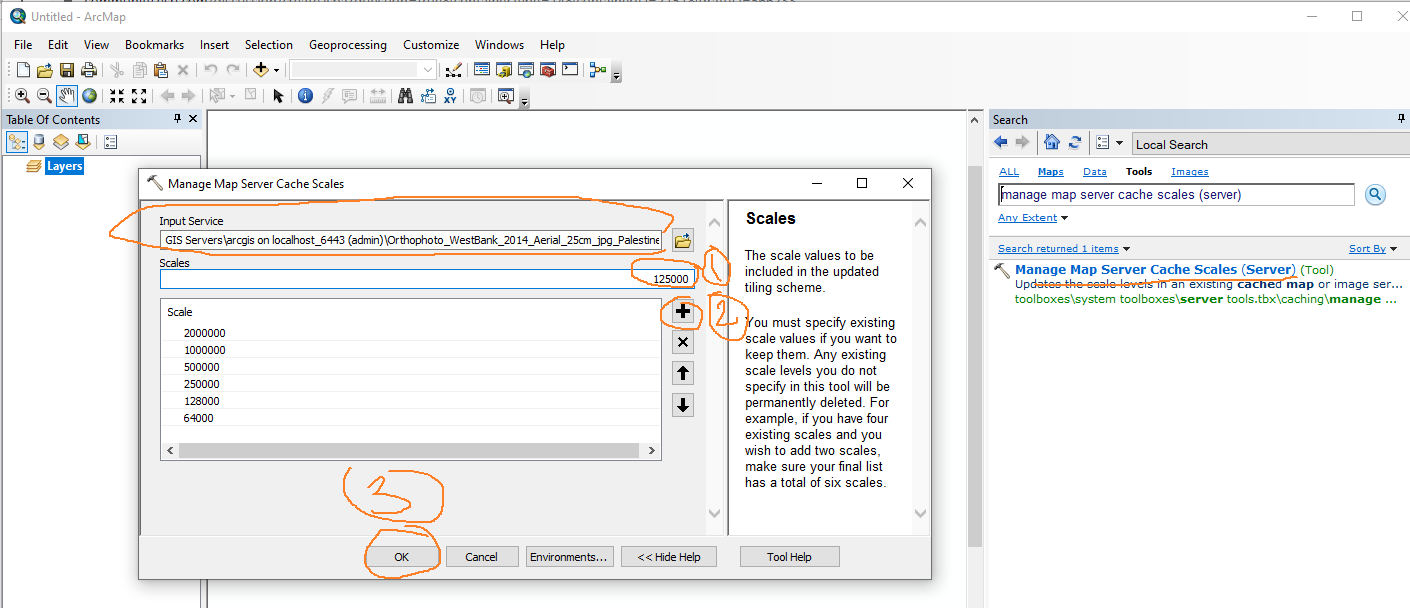Click the Tool Help button
Screen dimensions: 1410x608
click(789, 557)
